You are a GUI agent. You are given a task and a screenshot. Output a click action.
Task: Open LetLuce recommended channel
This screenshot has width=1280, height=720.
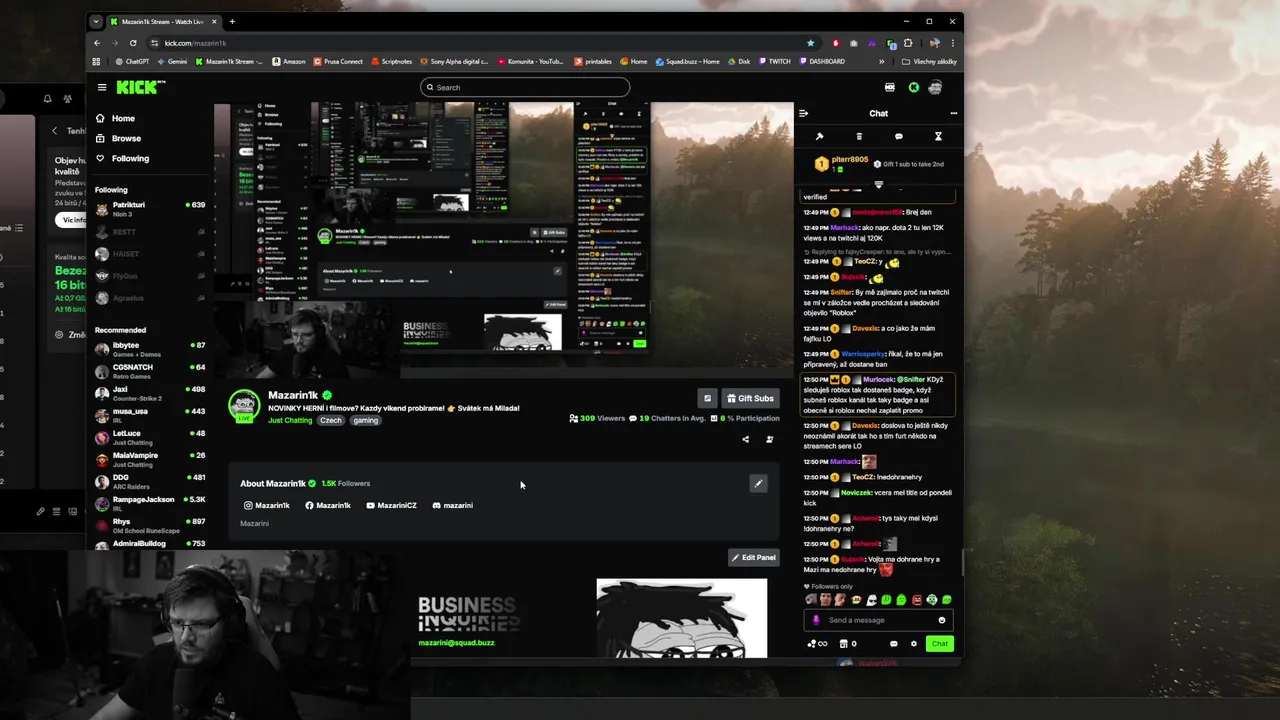tap(150, 437)
